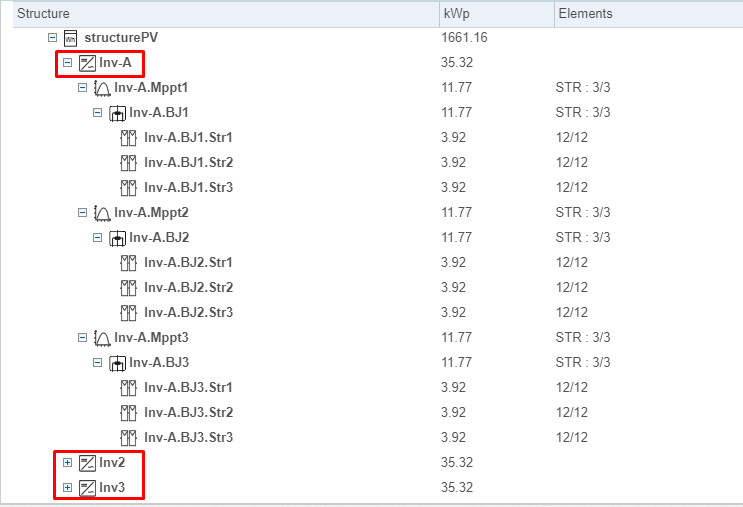
Task: Click the Inv-A.Mppt3 curve icon
Action: (102, 338)
